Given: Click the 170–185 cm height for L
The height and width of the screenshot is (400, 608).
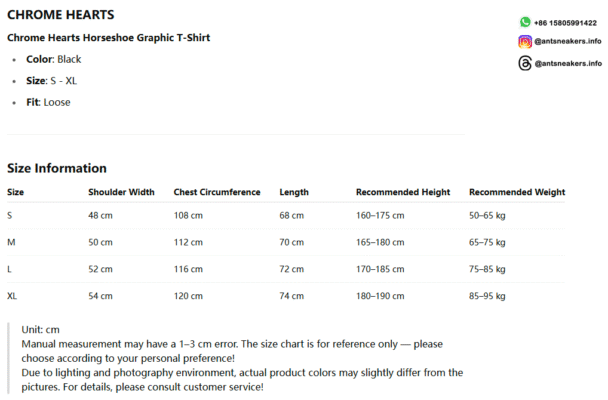Looking at the screenshot, I should [380, 269].
